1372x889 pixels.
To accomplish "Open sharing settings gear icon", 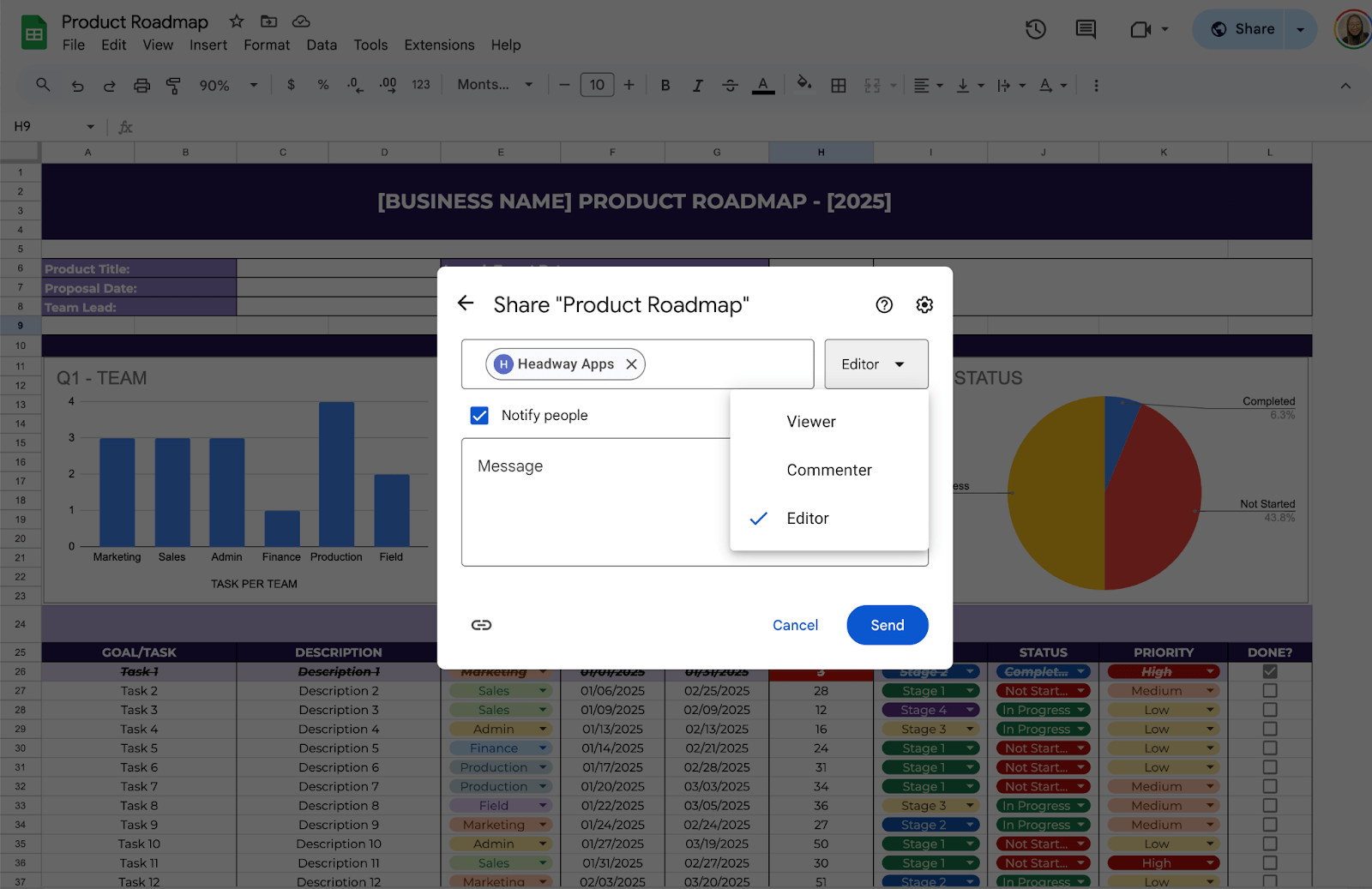I will click(x=924, y=305).
